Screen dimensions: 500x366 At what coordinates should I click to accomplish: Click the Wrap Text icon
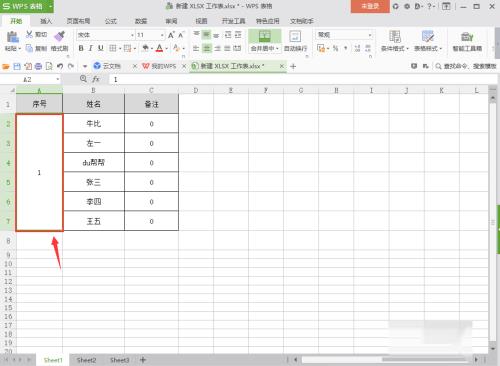coord(295,36)
